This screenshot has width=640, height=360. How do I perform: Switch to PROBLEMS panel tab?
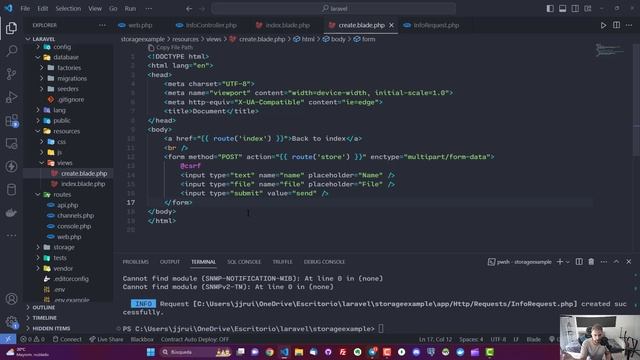pyautogui.click(x=136, y=262)
